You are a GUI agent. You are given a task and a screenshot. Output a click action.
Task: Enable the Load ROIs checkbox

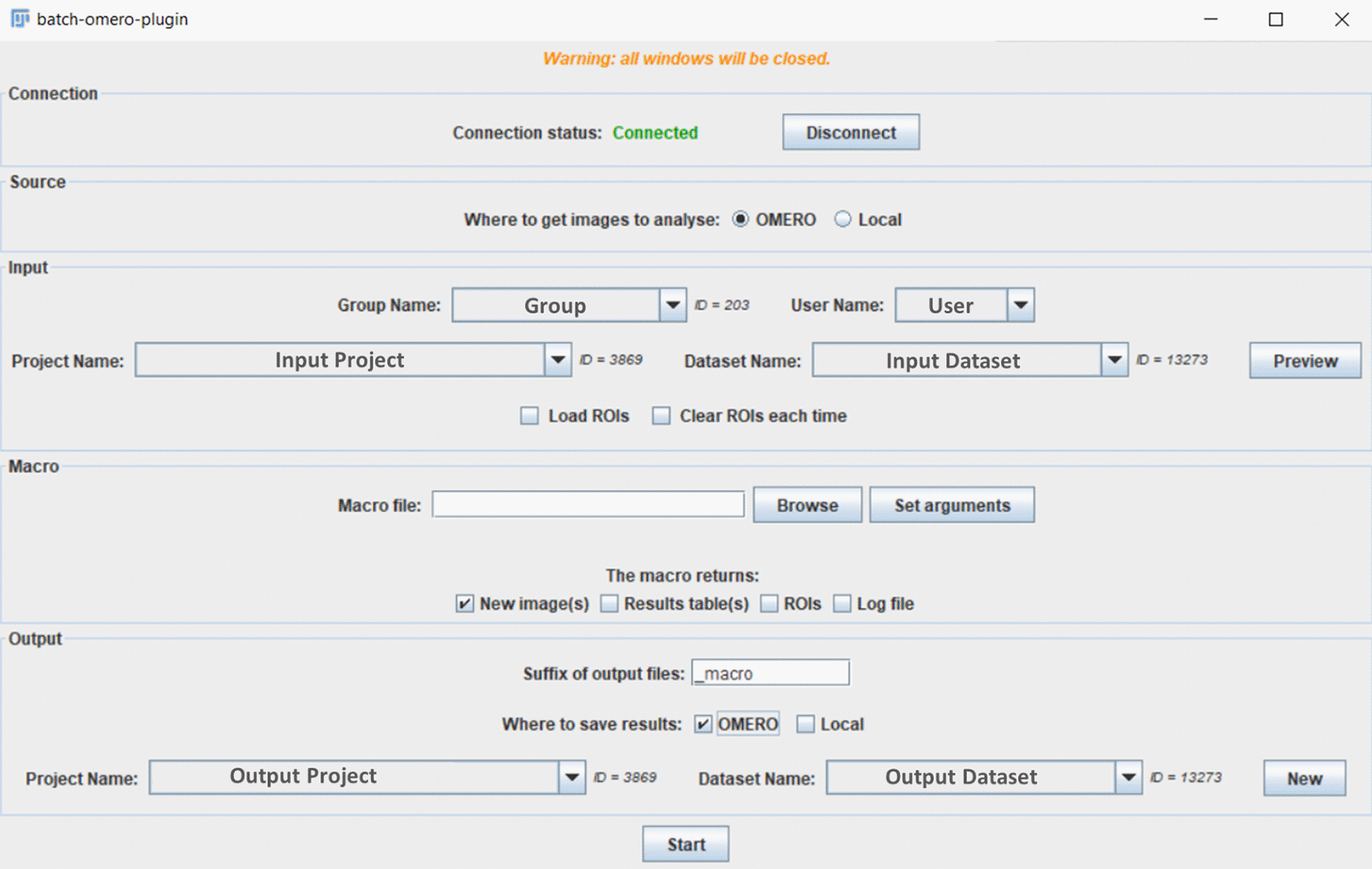point(530,416)
